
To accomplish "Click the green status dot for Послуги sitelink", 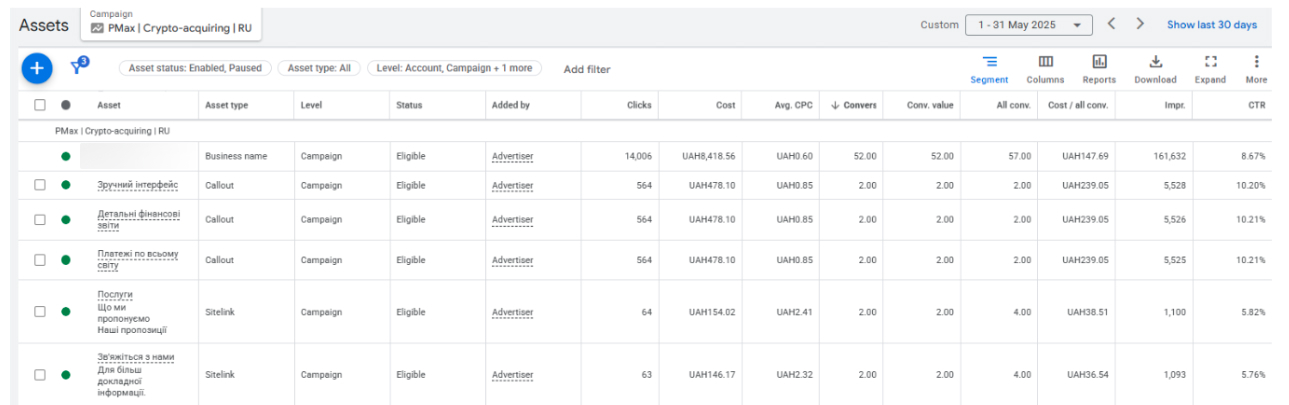I will coord(66,311).
